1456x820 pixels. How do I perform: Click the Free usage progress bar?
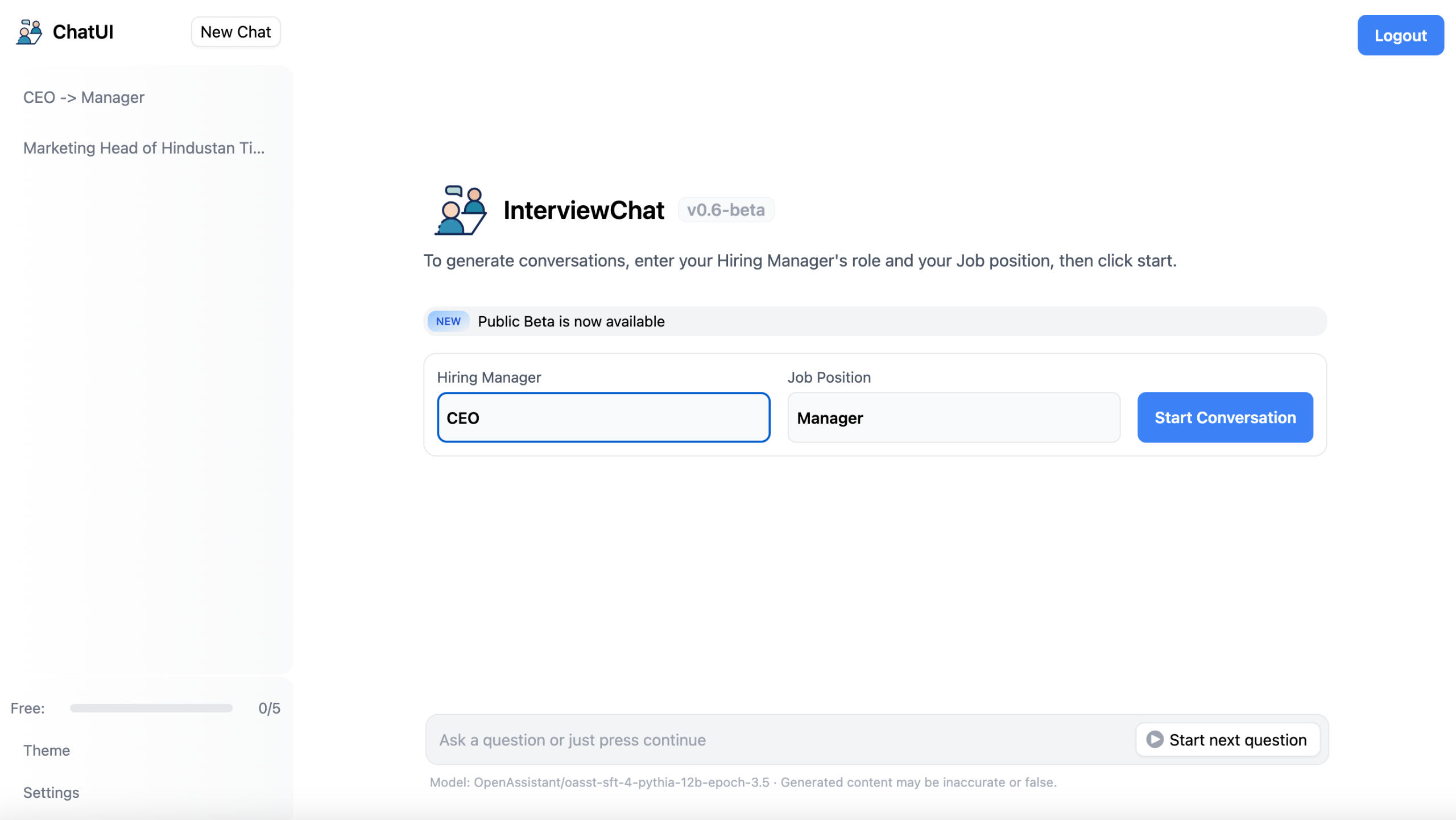151,708
